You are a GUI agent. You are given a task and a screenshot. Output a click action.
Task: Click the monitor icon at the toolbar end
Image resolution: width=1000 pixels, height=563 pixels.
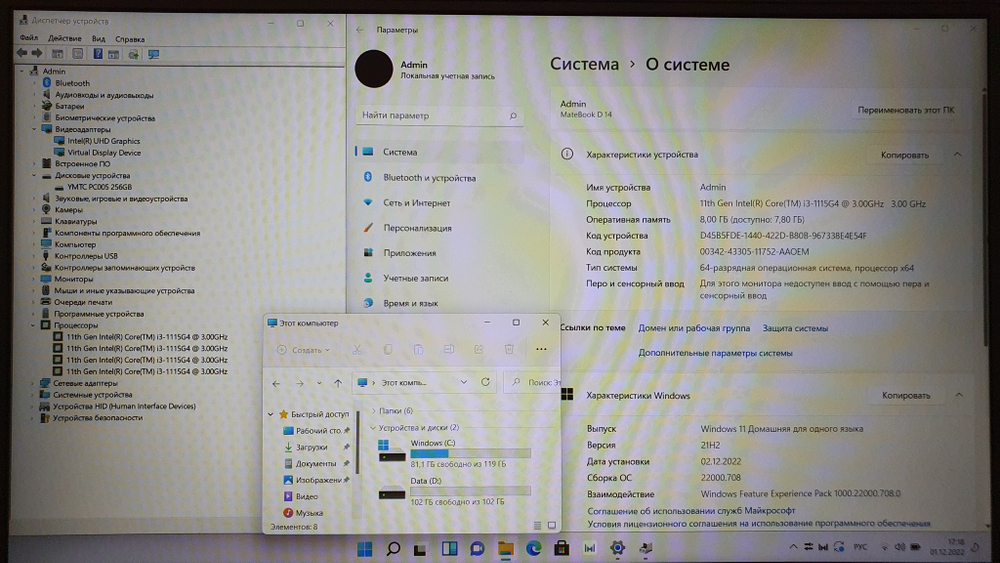pyautogui.click(x=154, y=54)
